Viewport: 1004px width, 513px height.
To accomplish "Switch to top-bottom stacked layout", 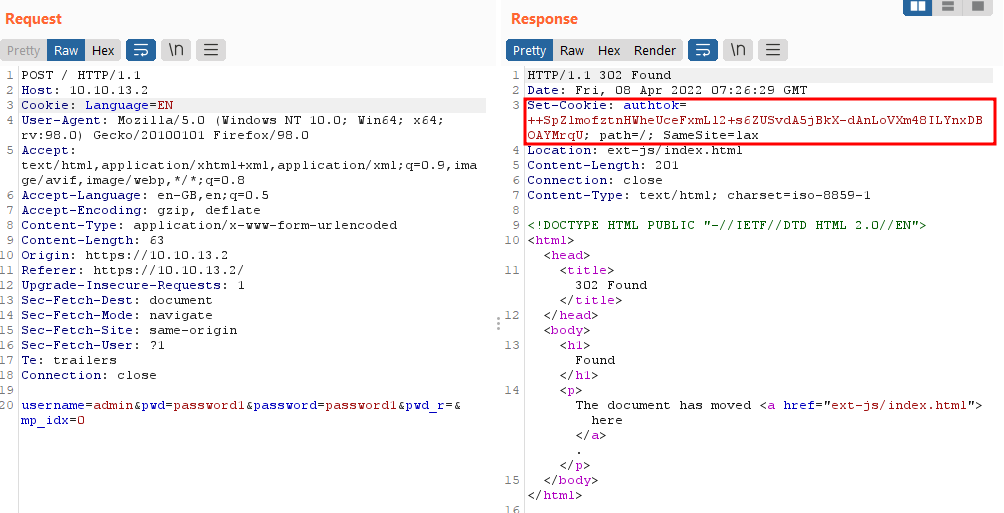I will [x=949, y=7].
